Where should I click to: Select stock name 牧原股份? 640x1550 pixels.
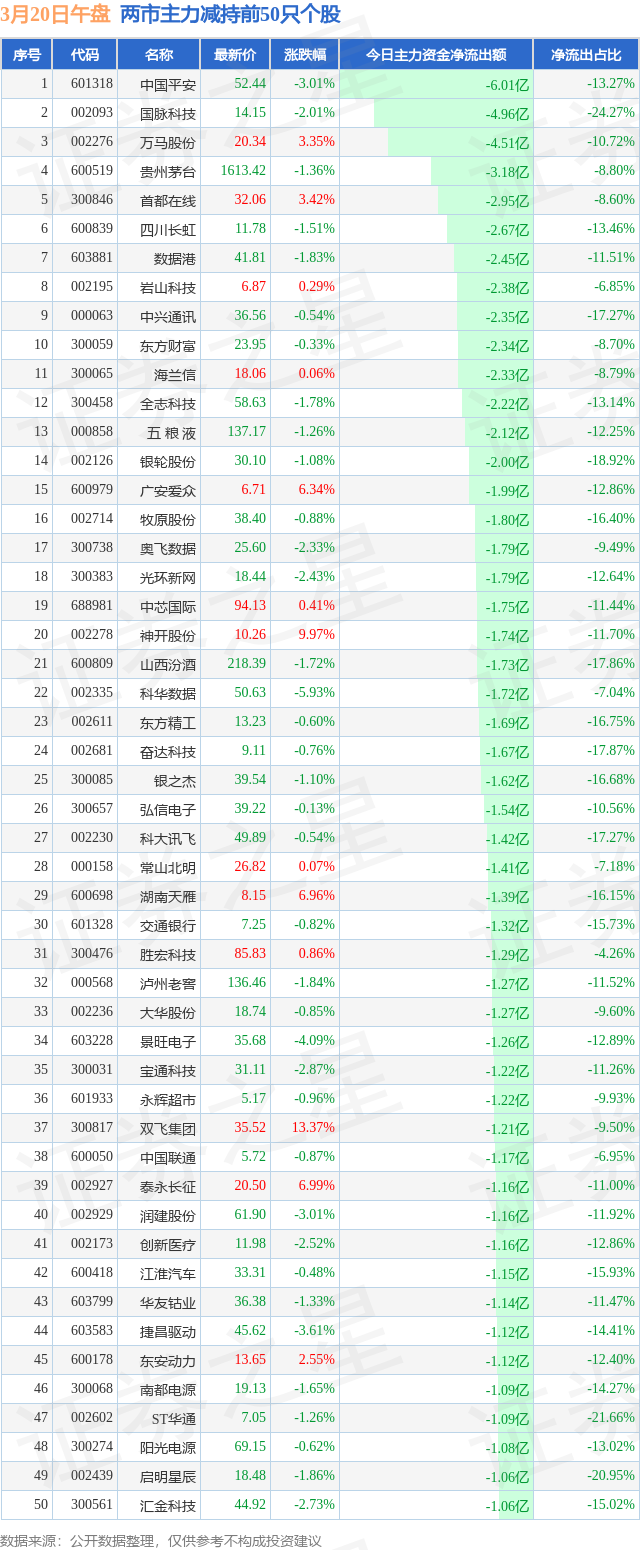pyautogui.click(x=169, y=519)
